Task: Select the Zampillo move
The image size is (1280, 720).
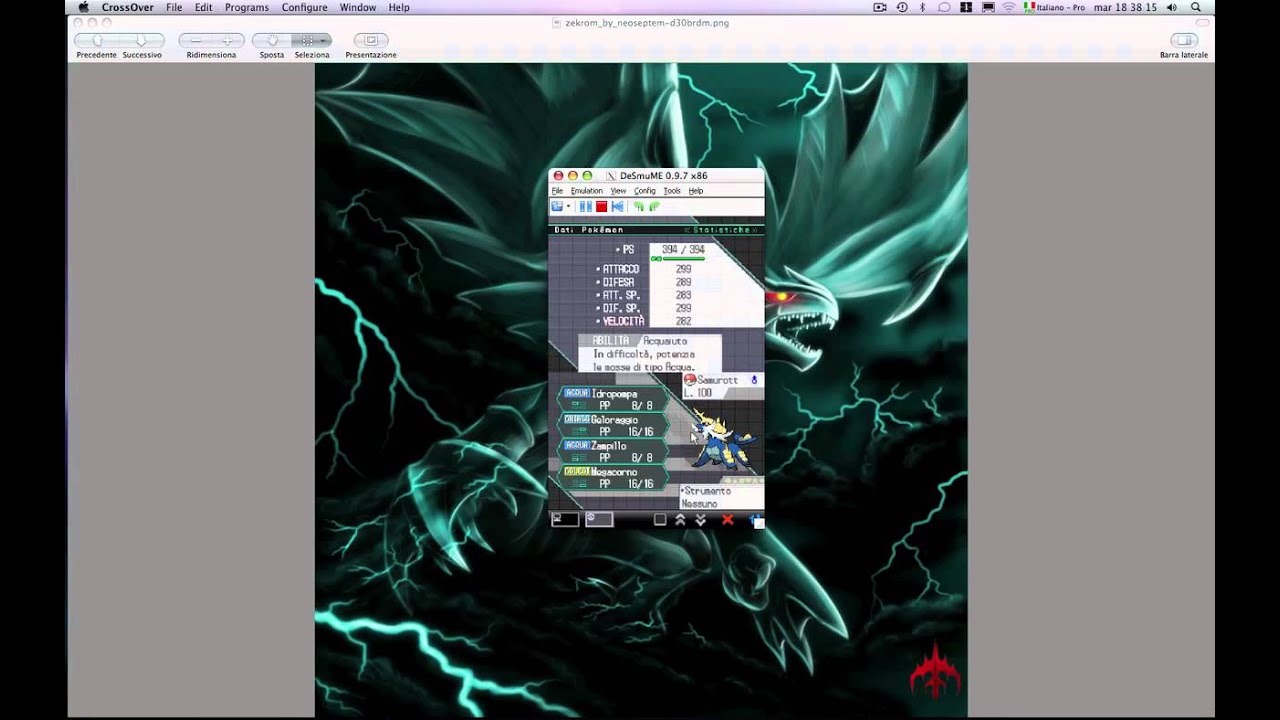Action: pyautogui.click(x=612, y=451)
